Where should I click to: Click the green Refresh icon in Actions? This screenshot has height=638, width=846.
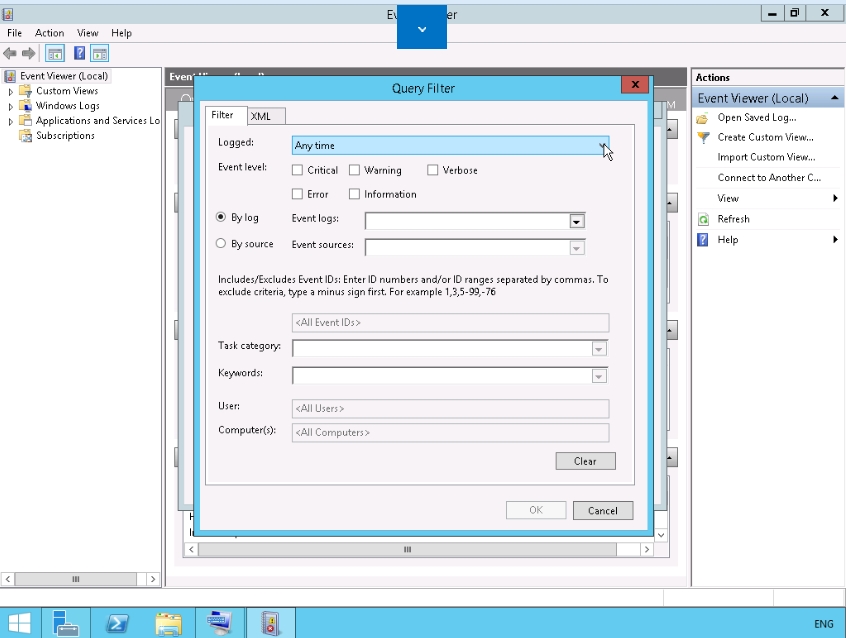click(x=703, y=219)
